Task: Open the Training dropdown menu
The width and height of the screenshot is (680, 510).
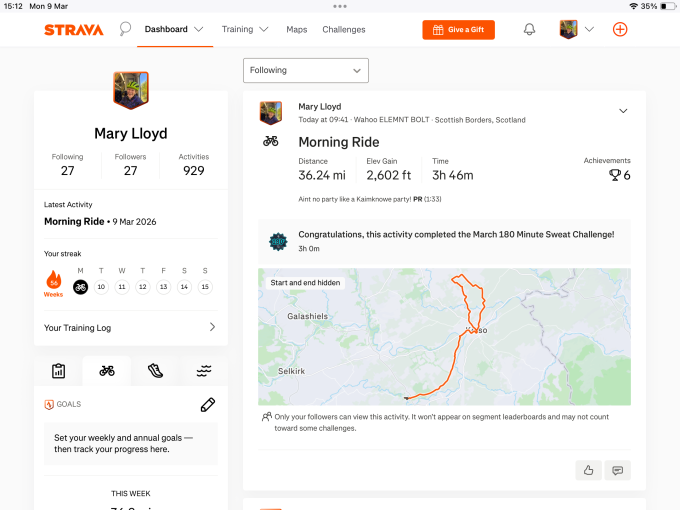Action: 244,30
